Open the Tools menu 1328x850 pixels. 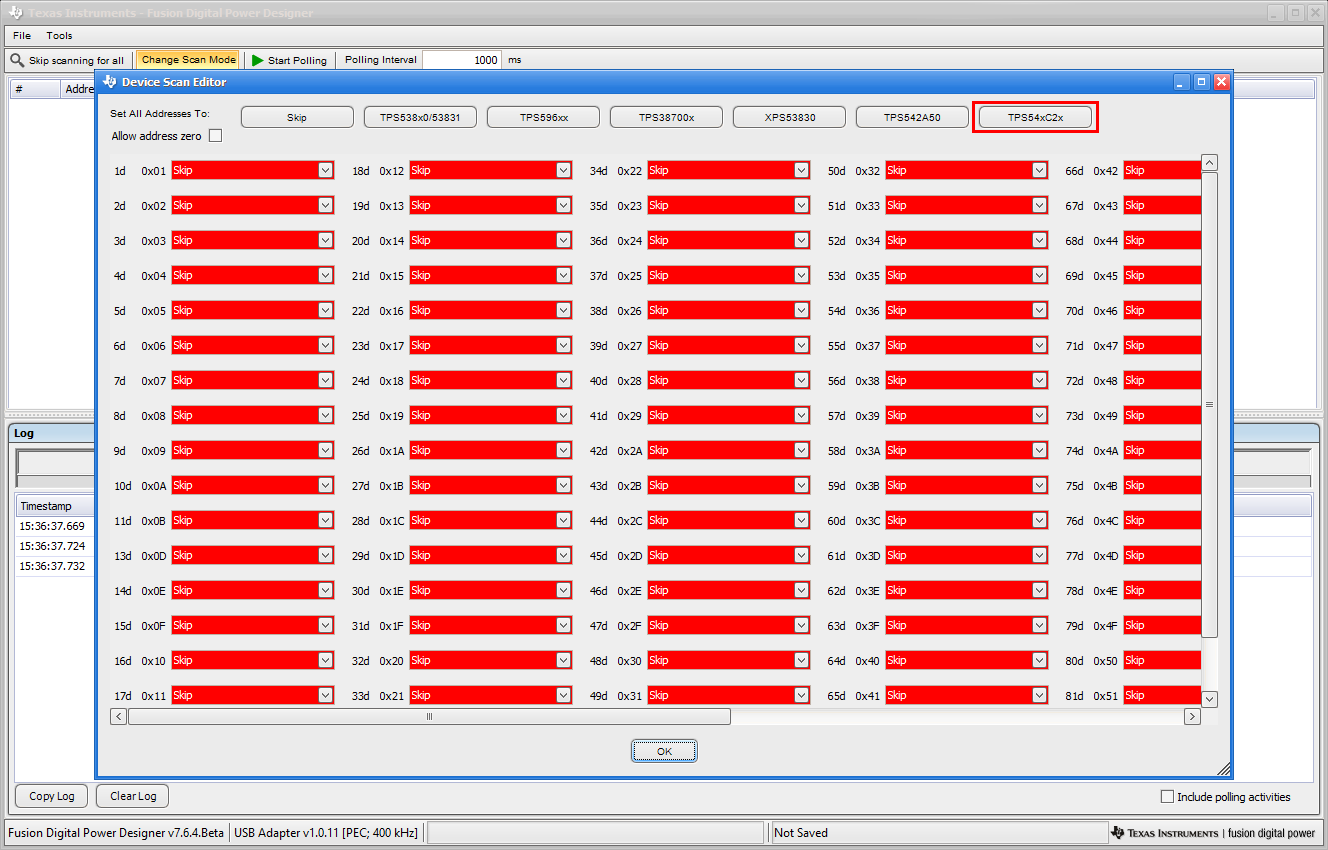pyautogui.click(x=59, y=35)
